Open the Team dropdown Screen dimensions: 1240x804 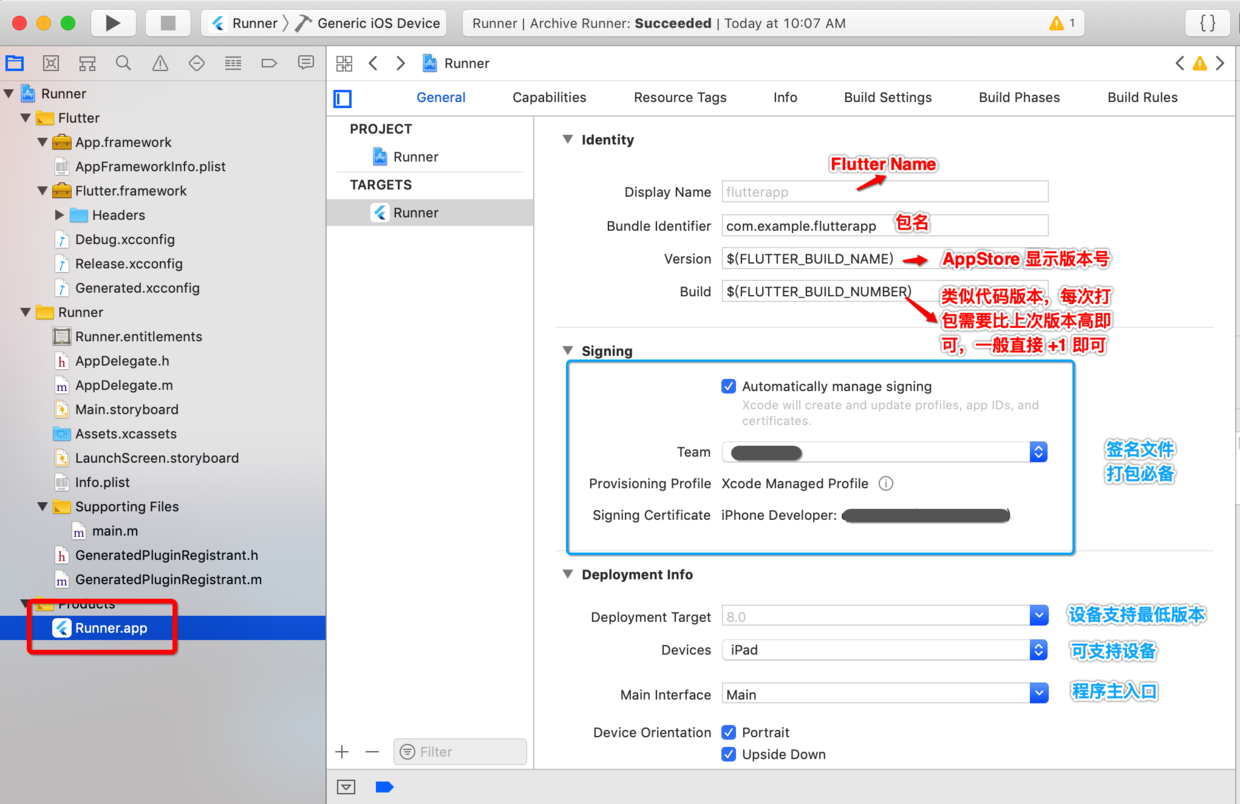[885, 453]
